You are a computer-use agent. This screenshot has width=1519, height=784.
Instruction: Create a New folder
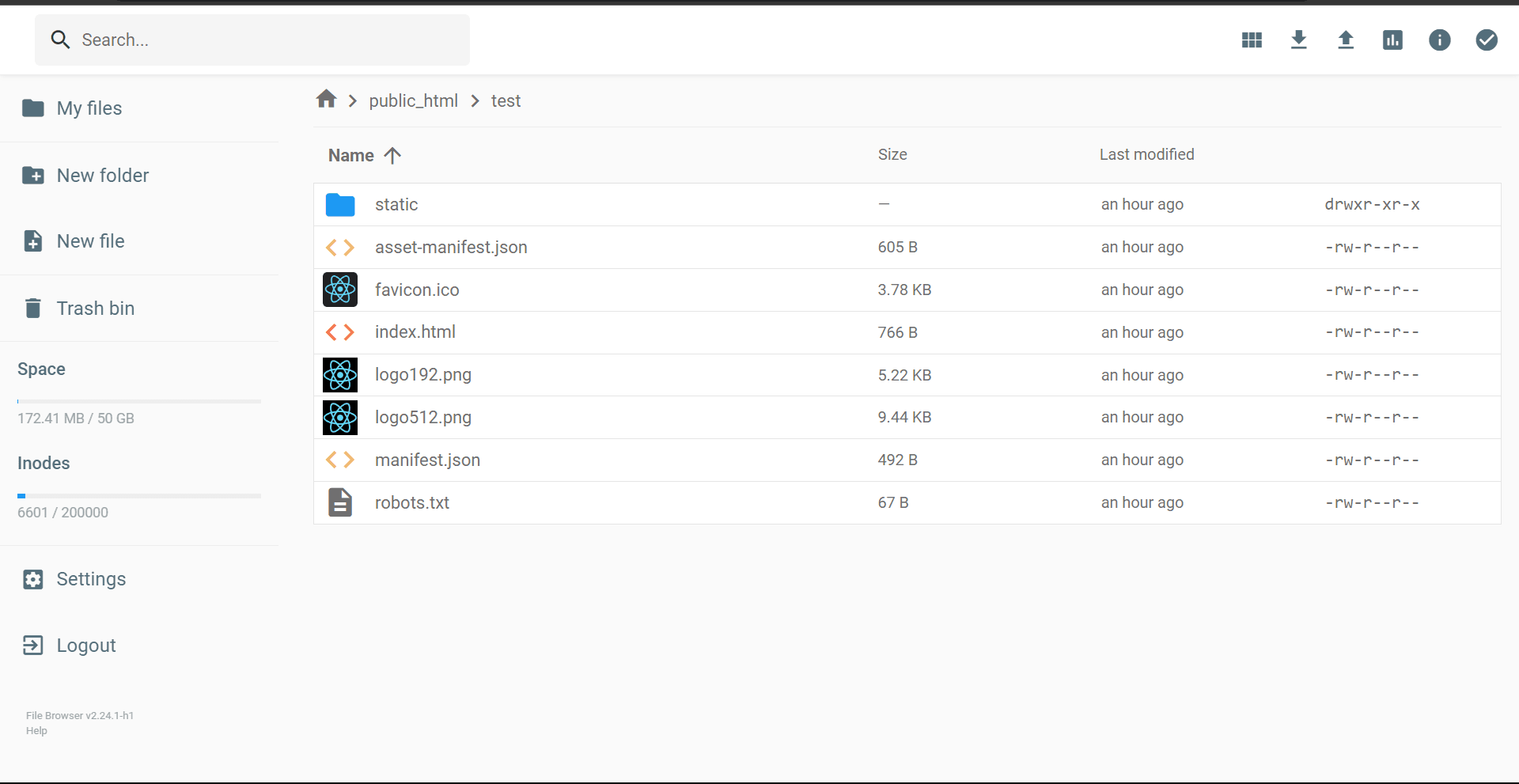(x=102, y=175)
